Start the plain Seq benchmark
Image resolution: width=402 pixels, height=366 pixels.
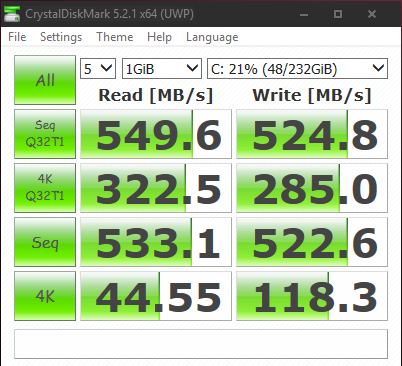click(x=45, y=242)
